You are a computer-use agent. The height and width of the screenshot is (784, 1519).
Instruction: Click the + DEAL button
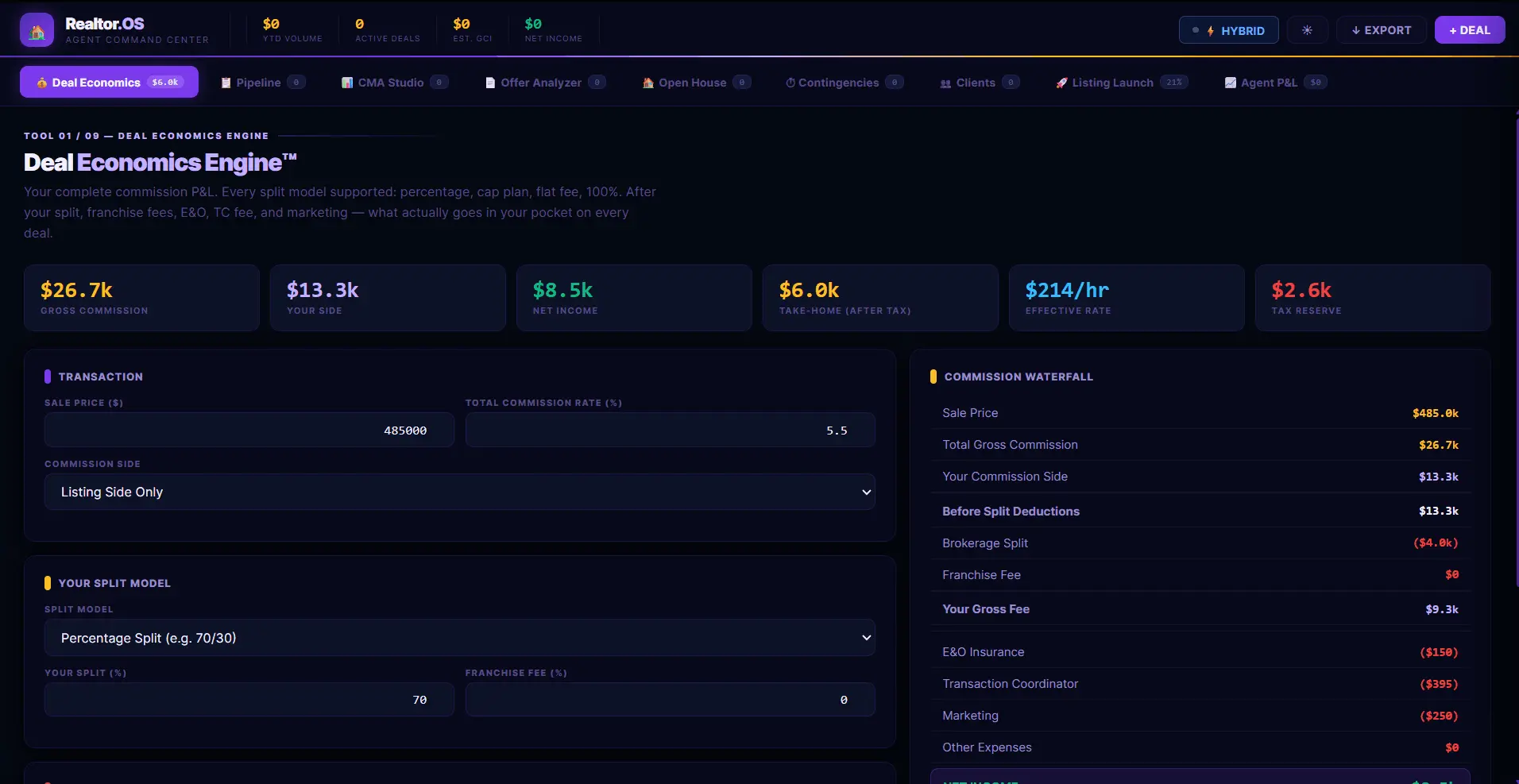point(1470,30)
